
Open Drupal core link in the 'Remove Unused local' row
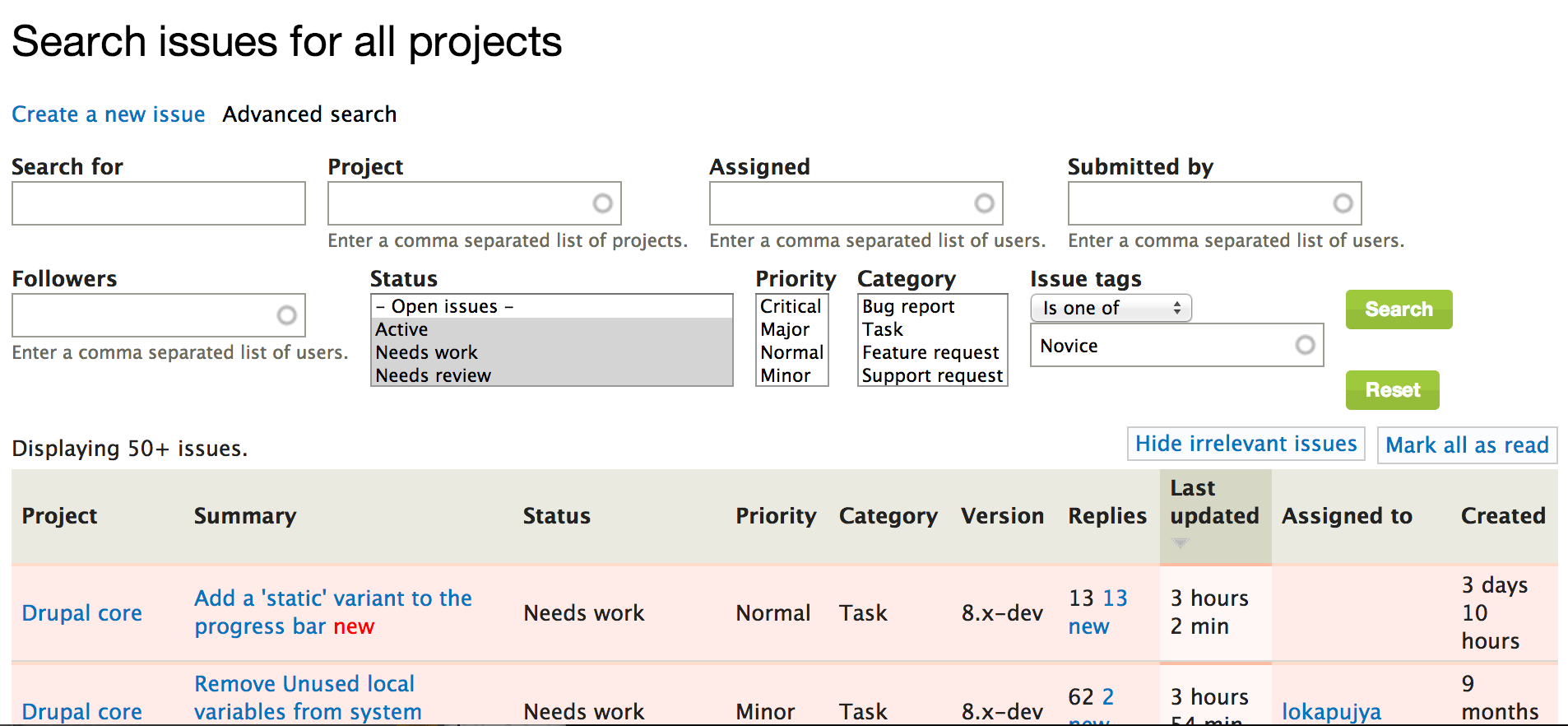coord(81,712)
